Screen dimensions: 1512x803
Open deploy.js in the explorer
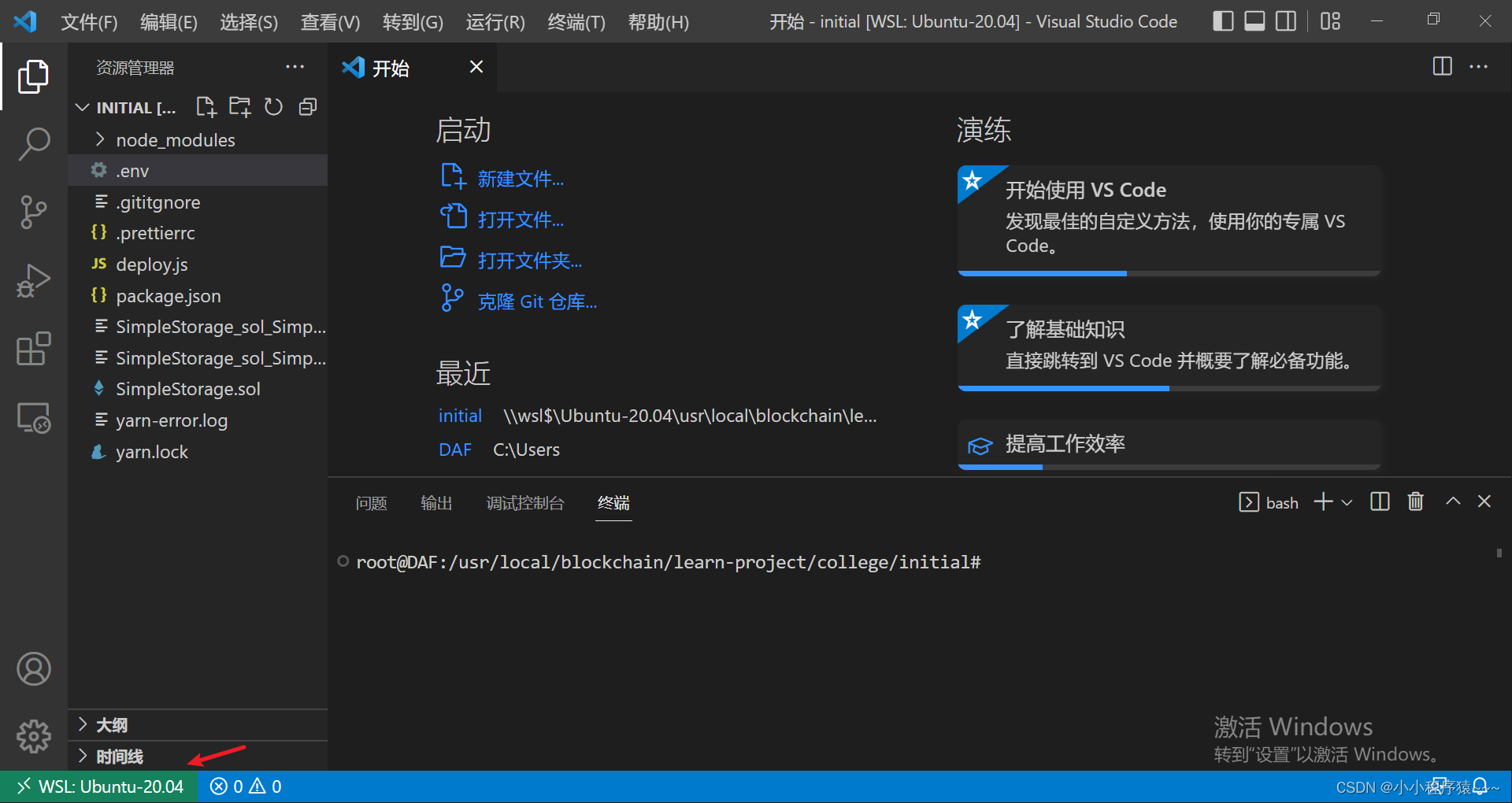[198, 265]
